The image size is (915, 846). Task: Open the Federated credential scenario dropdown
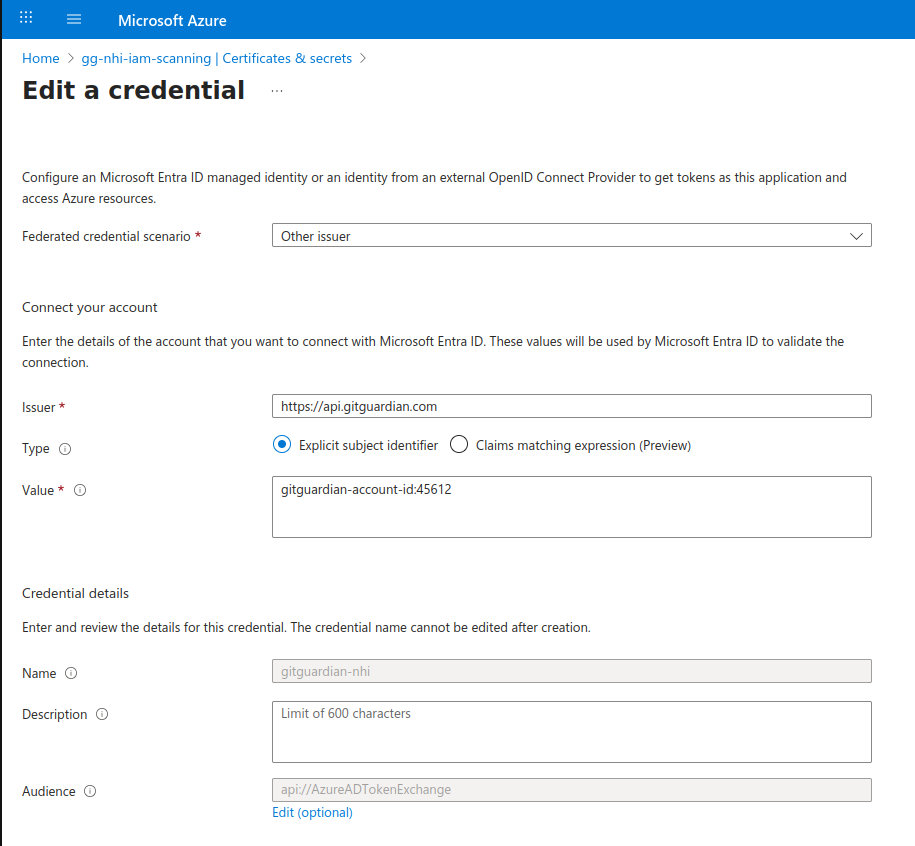coord(571,235)
